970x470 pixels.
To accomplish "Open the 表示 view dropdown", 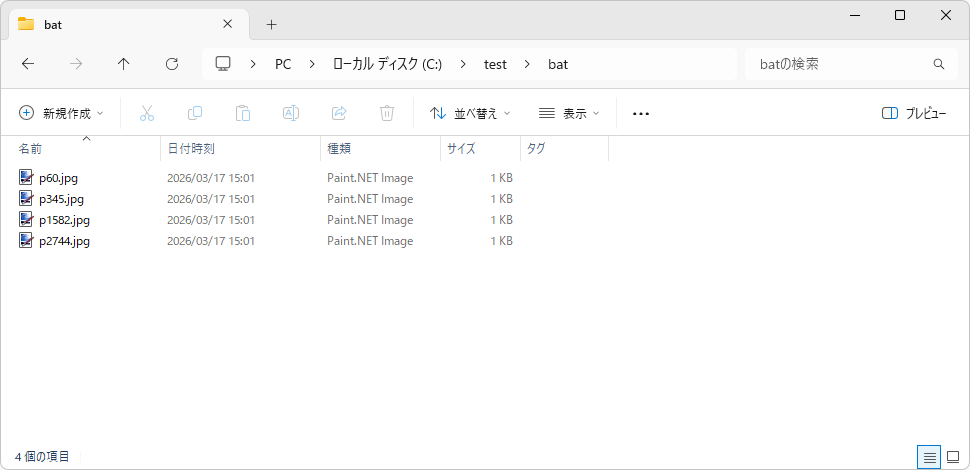I will point(569,114).
